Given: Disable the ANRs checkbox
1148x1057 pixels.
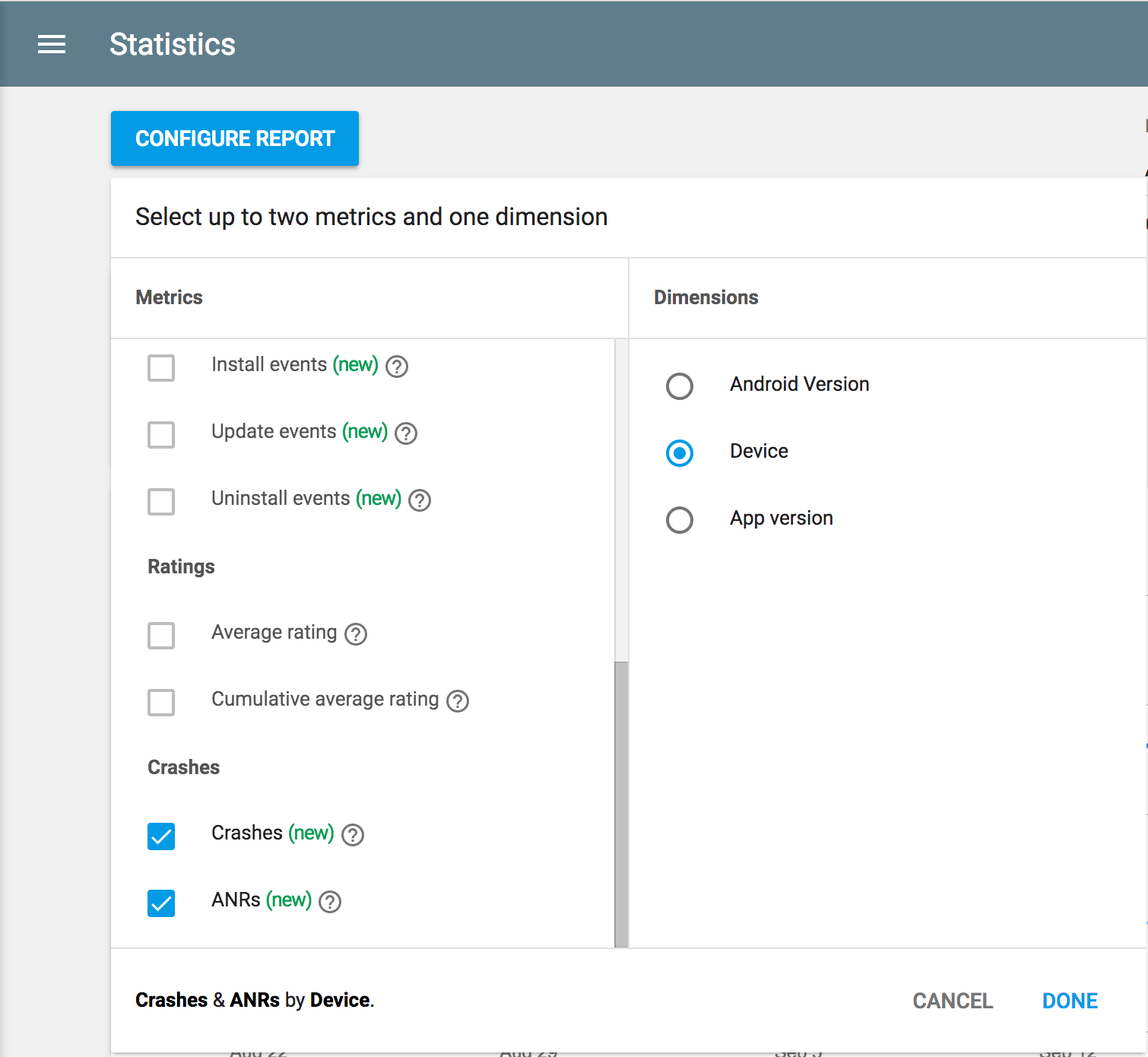Looking at the screenshot, I should click(161, 903).
